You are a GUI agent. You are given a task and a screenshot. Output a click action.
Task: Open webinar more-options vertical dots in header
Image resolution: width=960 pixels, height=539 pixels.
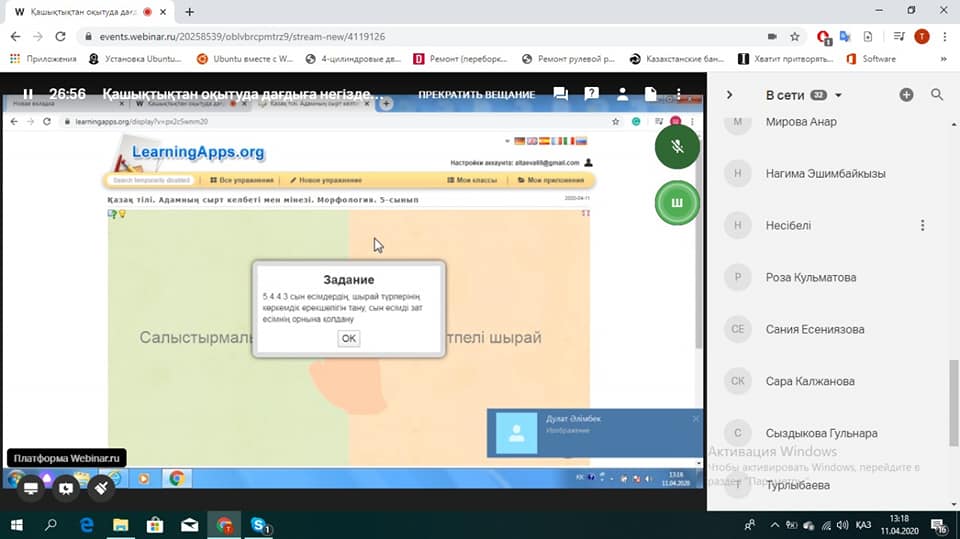point(678,94)
